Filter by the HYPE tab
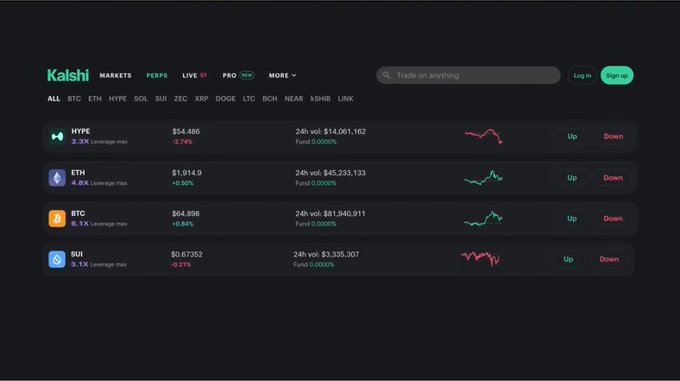Screen dimensions: 680x381 click(x=118, y=99)
